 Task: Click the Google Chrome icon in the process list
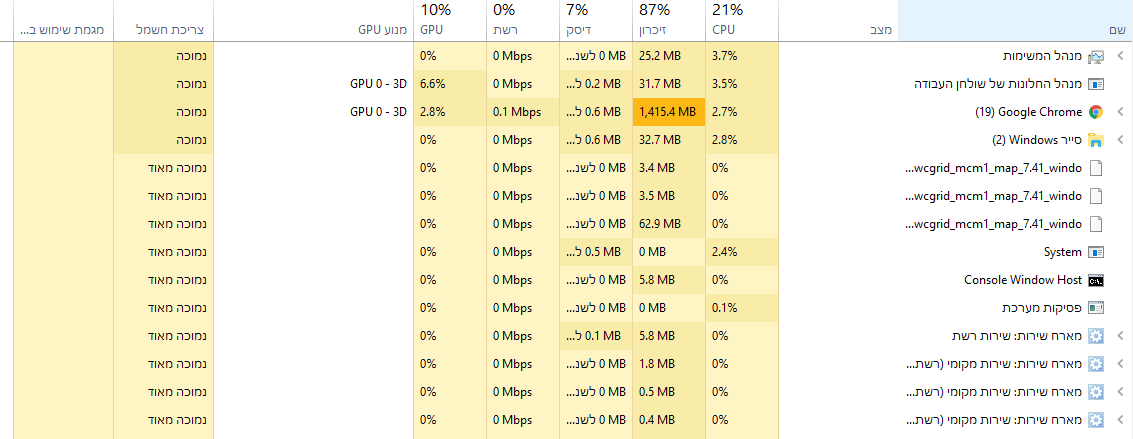point(1095,112)
